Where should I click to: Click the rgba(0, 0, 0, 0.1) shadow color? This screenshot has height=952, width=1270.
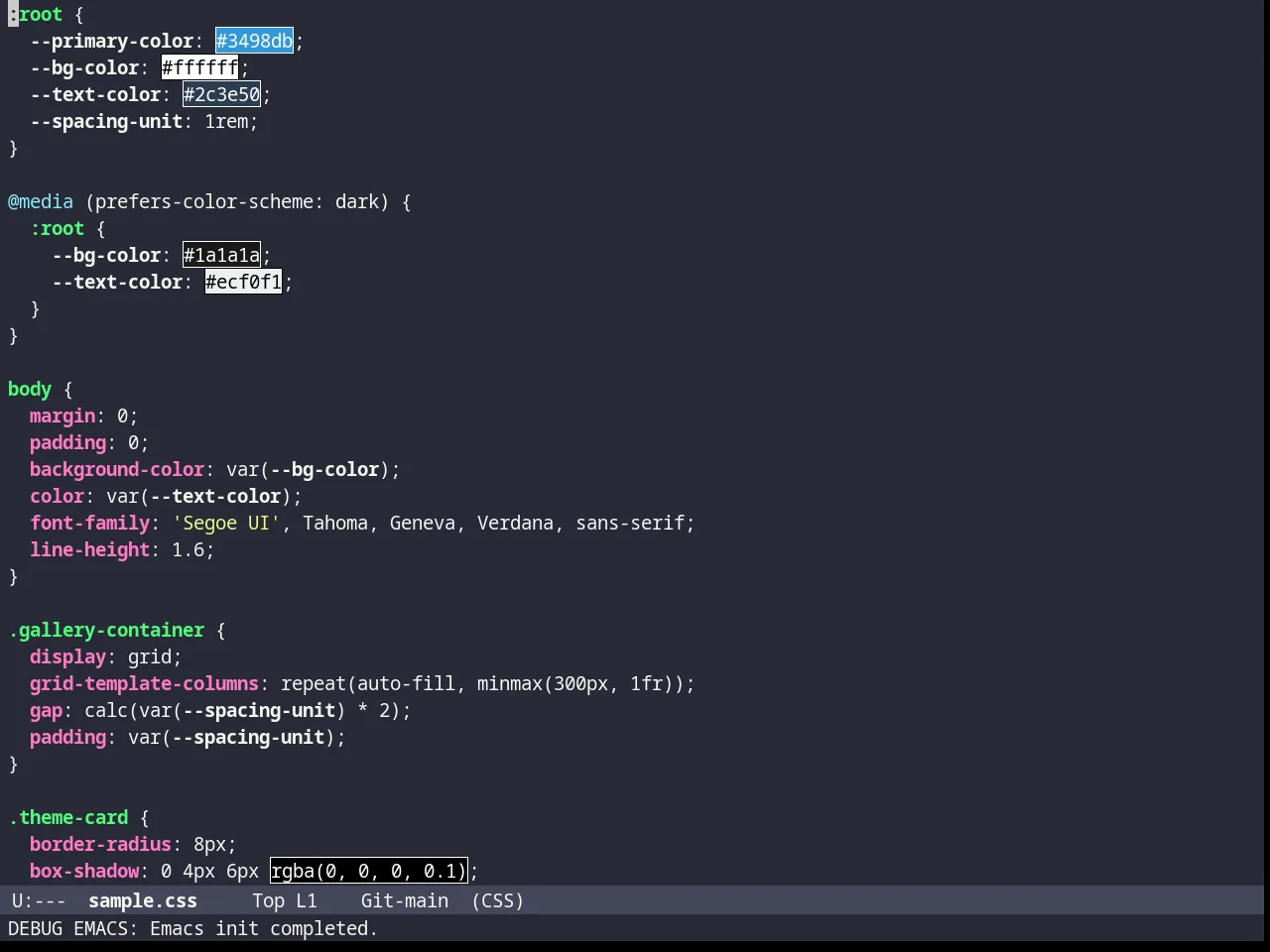[x=368, y=871]
